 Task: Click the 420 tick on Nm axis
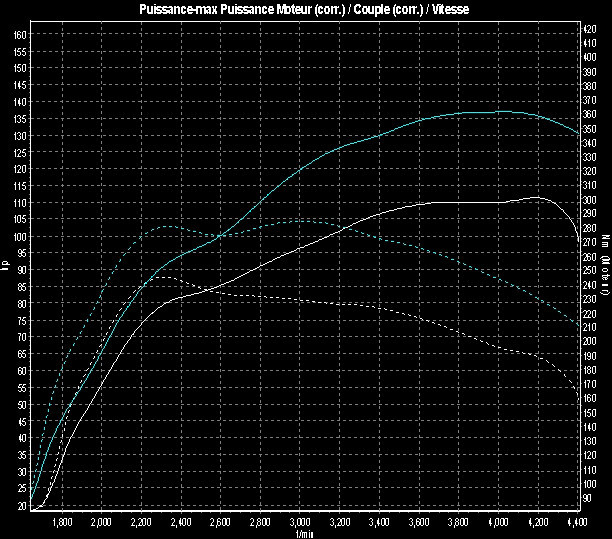coord(589,28)
